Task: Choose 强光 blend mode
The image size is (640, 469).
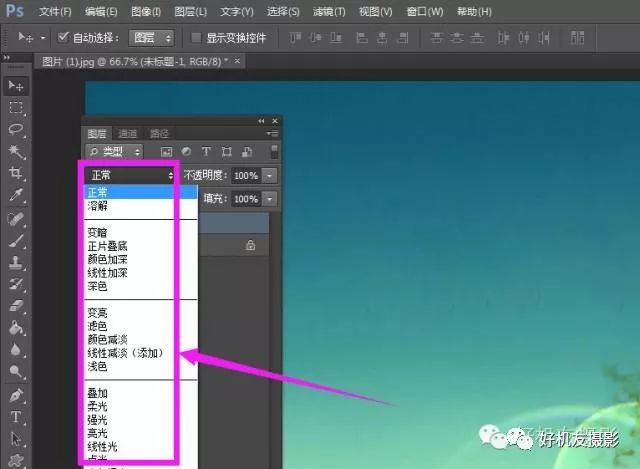Action: 141,420
